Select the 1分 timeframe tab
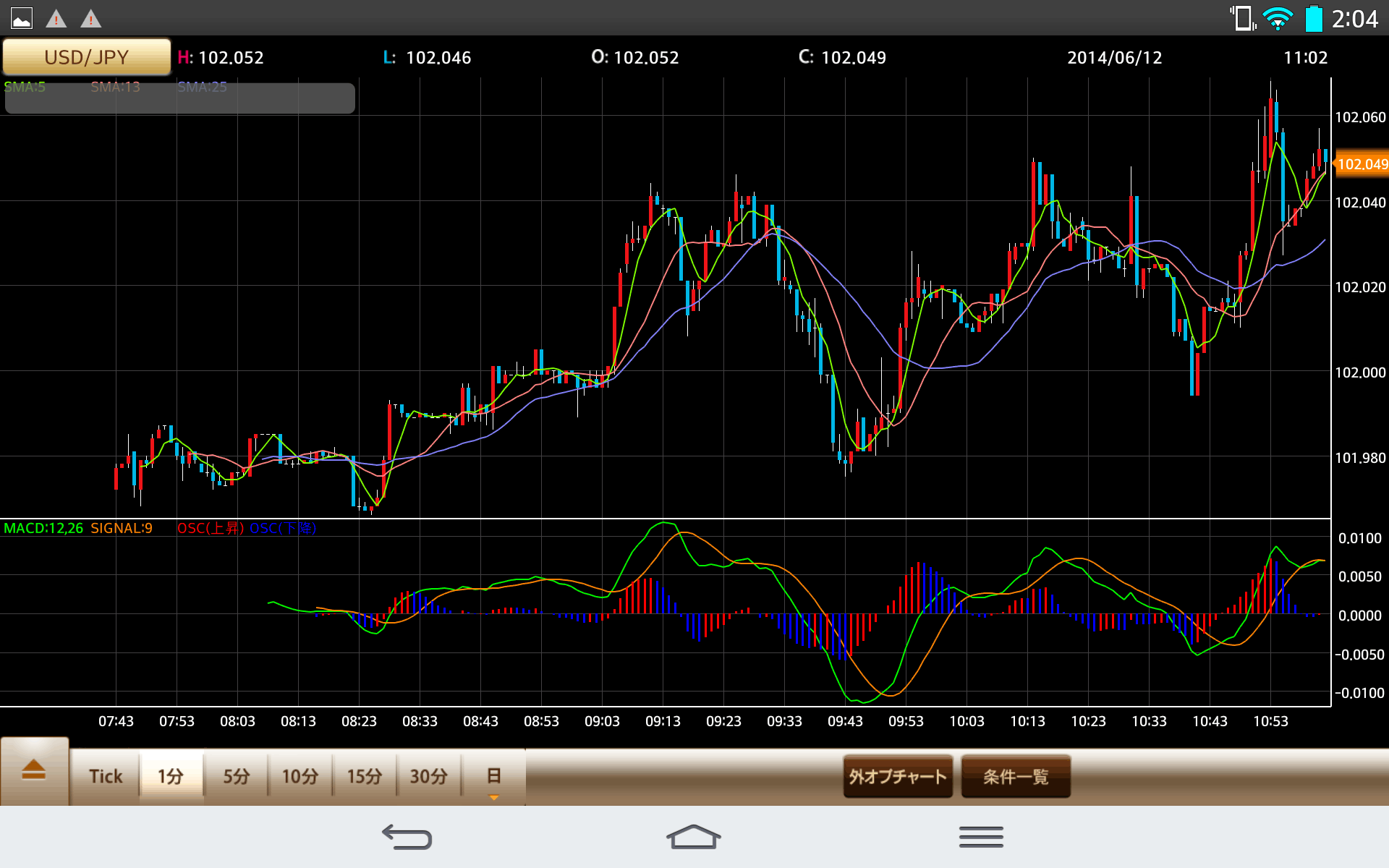The height and width of the screenshot is (868, 1389). [171, 776]
